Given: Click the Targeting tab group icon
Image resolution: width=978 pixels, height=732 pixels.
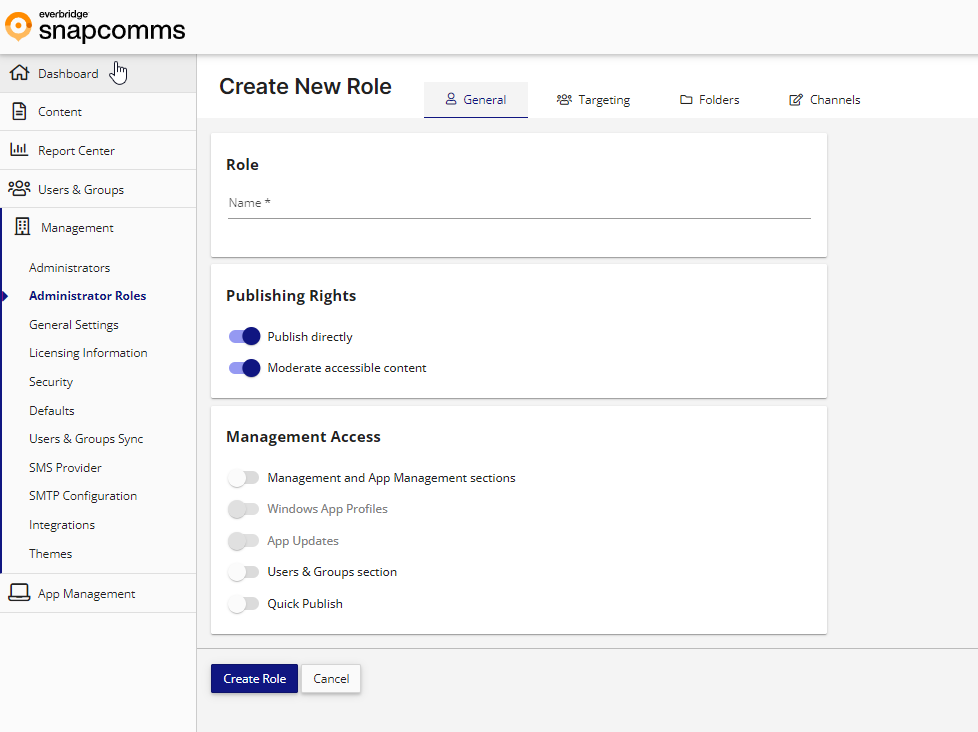Looking at the screenshot, I should 564,100.
